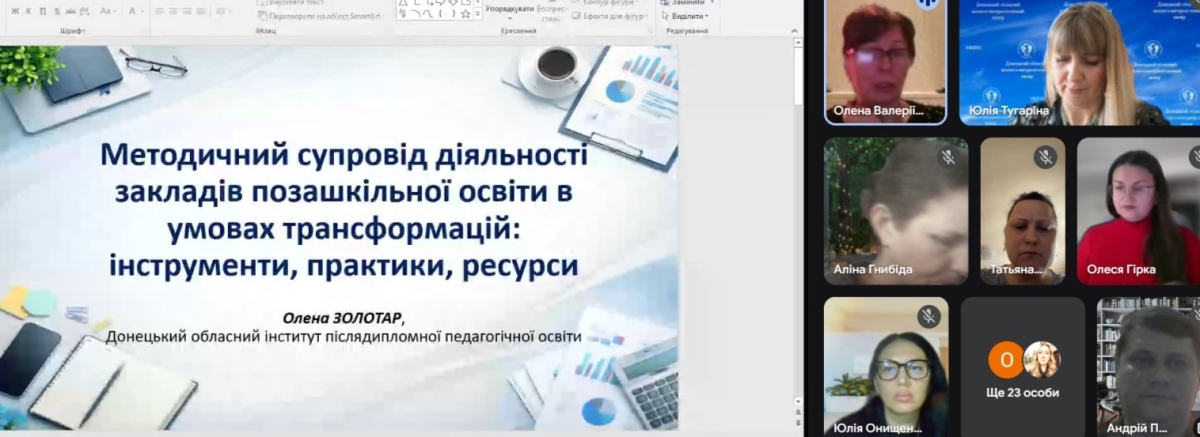
Task: Select Аліна Гнибіда's video tile
Action: coord(896,211)
